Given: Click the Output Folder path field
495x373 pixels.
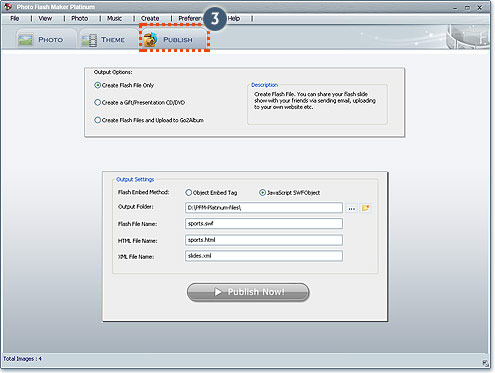Looking at the screenshot, I should pos(264,208).
